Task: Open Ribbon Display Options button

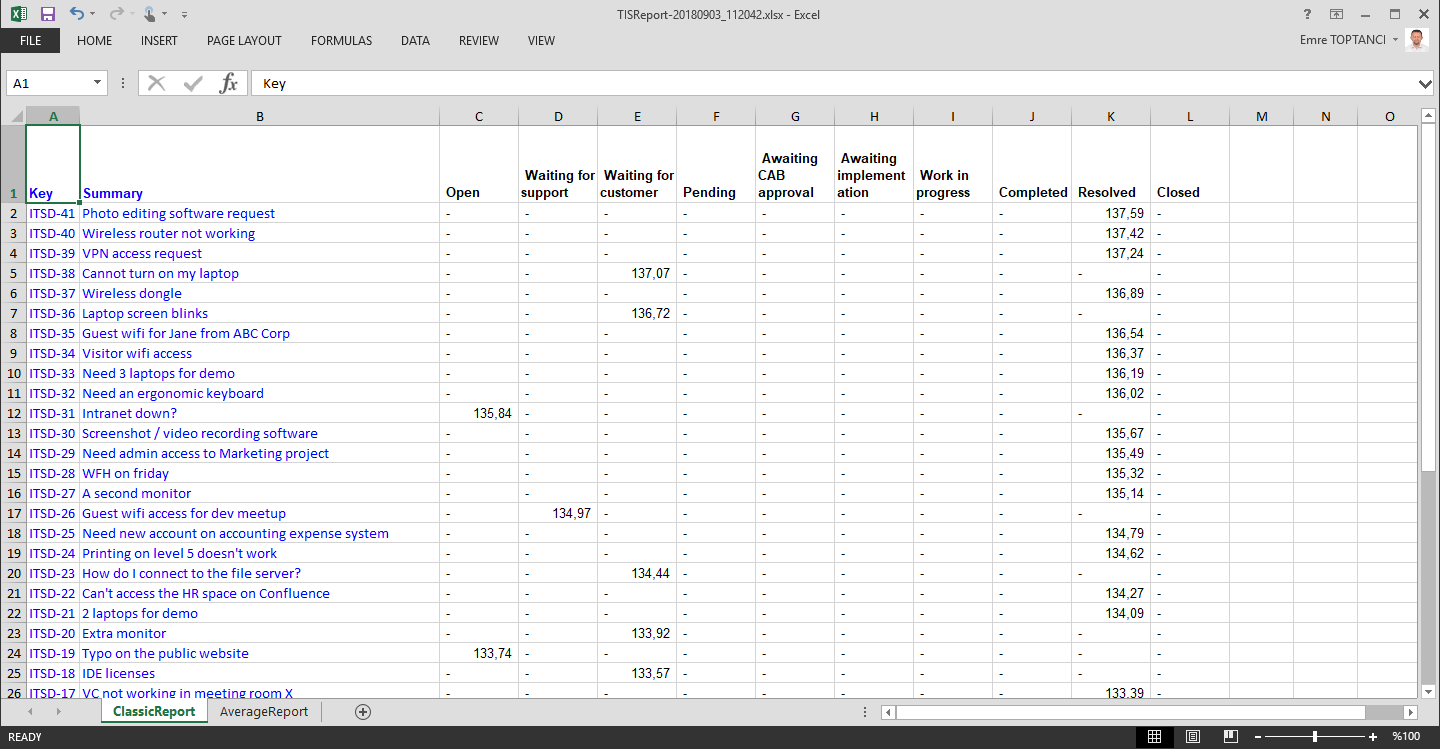Action: 1336,14
